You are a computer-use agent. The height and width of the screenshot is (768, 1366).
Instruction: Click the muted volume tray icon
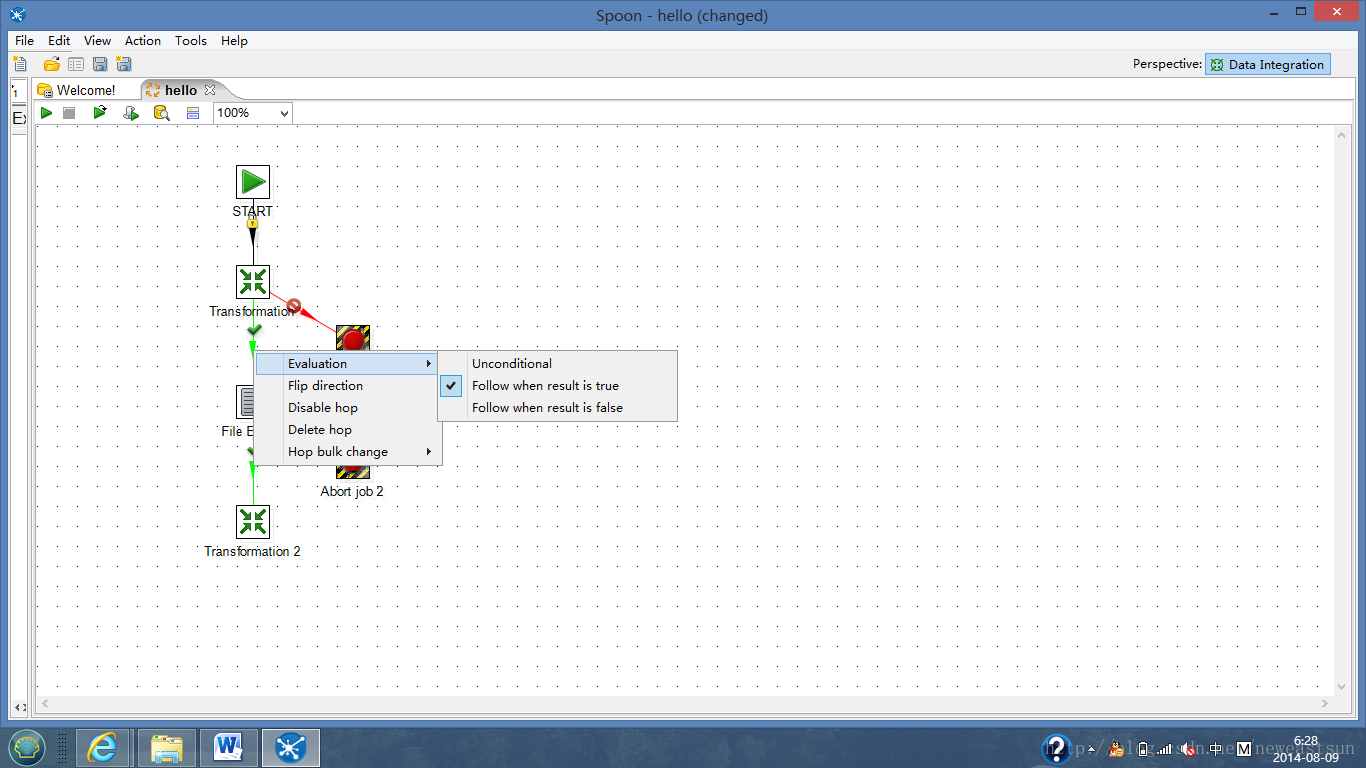click(x=1189, y=749)
